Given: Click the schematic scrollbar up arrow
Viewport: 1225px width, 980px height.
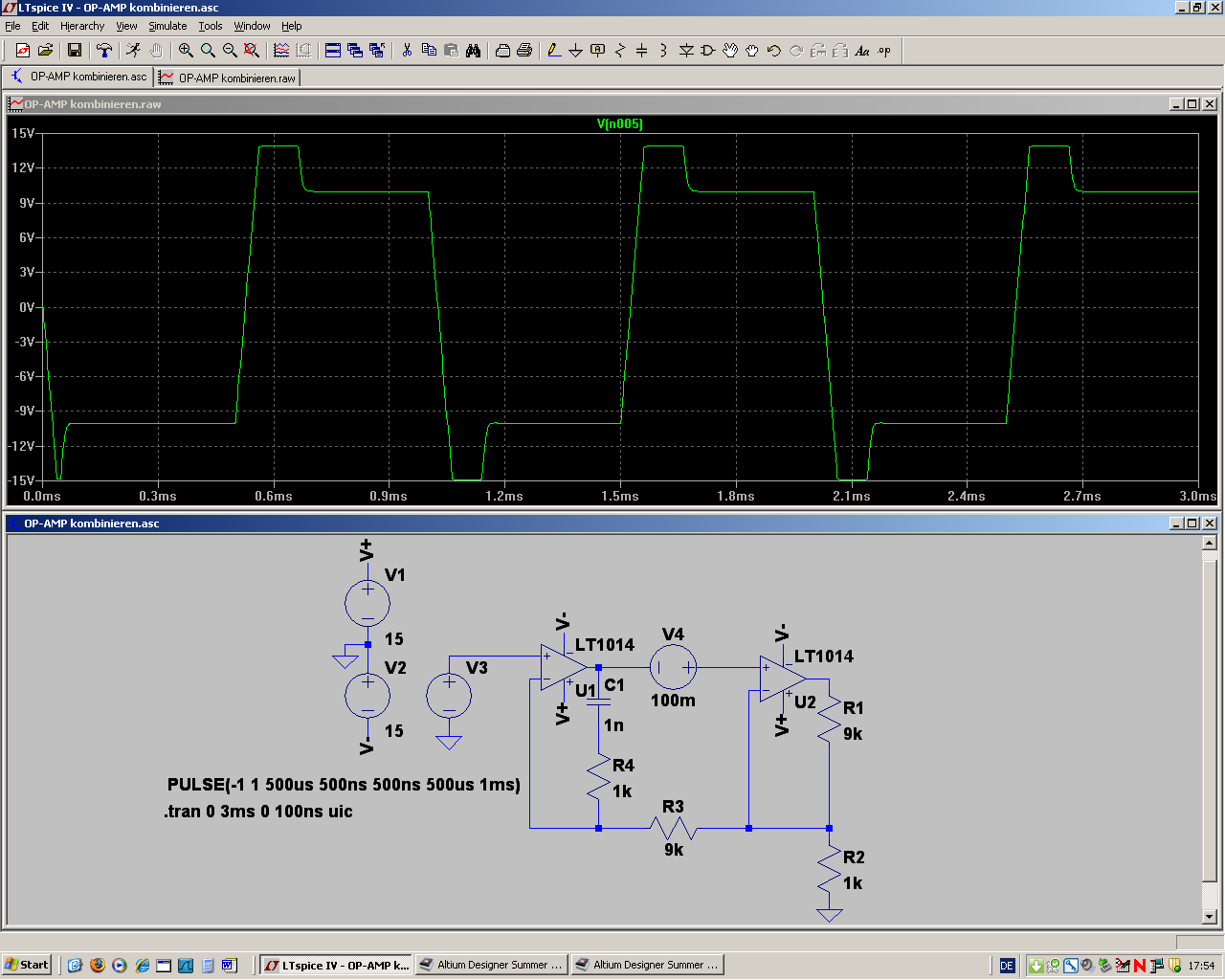Looking at the screenshot, I should point(1210,543).
